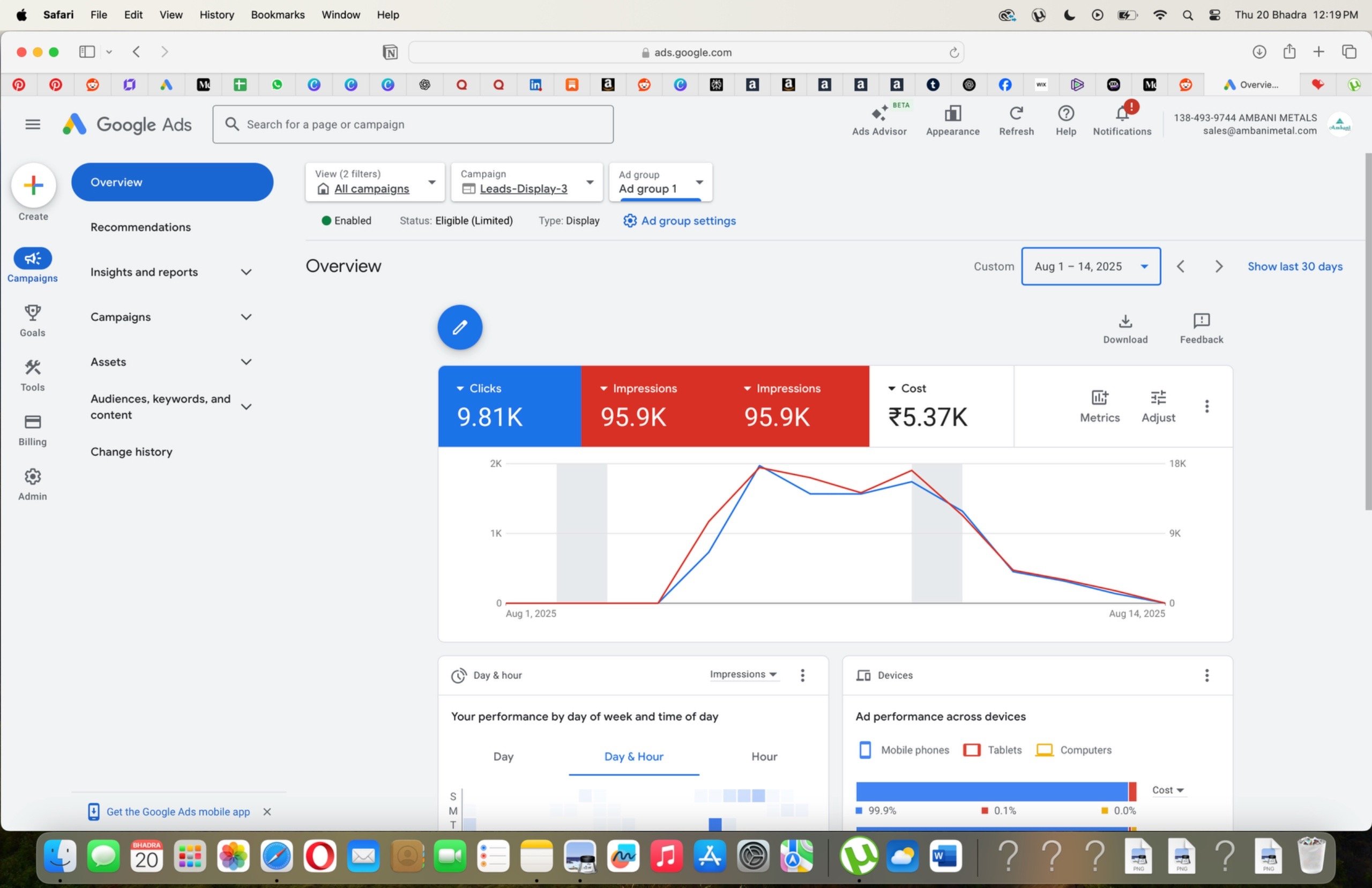1372x888 pixels.
Task: Open the Safari Bookmarks menu
Action: pos(277,14)
